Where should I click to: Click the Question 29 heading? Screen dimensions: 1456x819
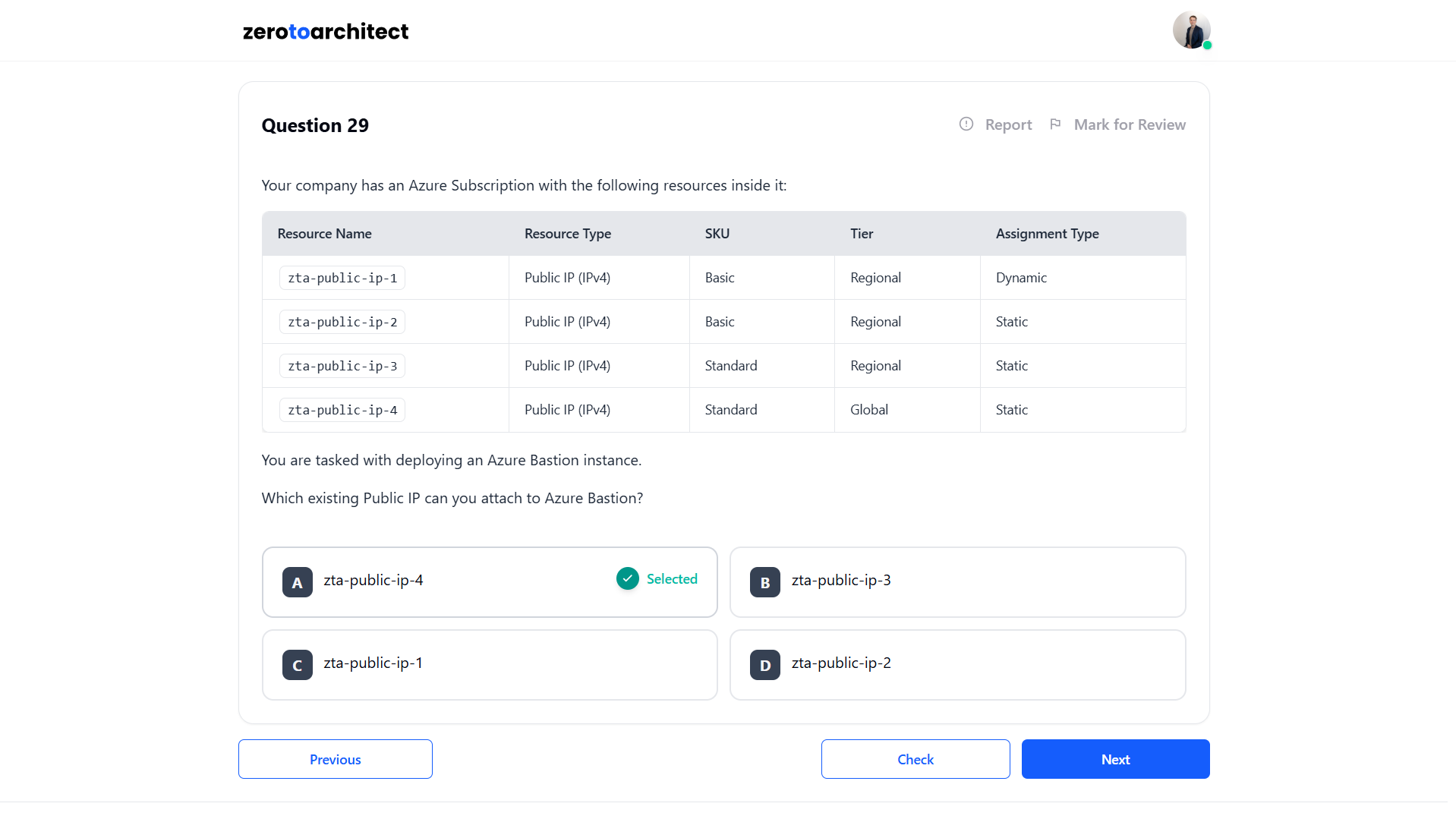(x=315, y=125)
